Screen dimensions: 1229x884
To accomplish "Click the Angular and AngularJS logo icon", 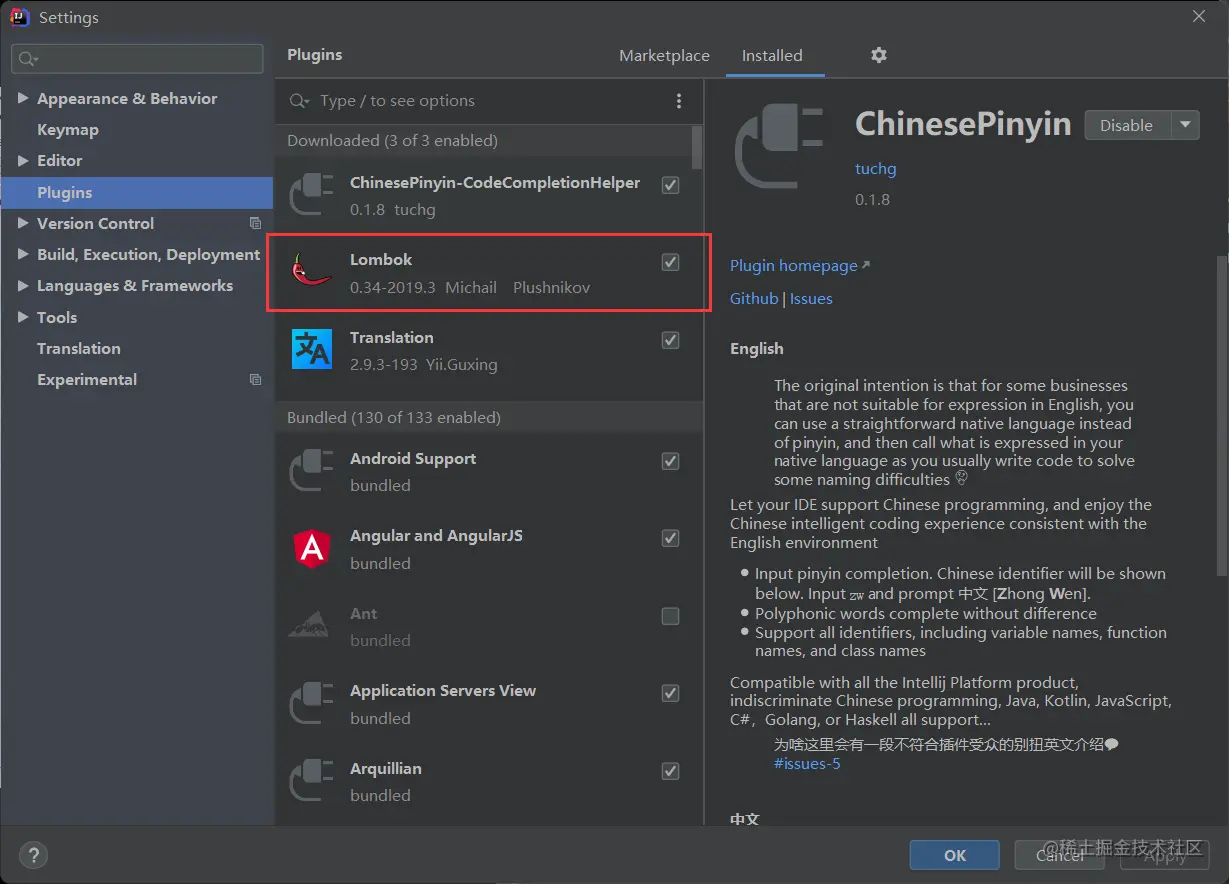I will click(311, 549).
